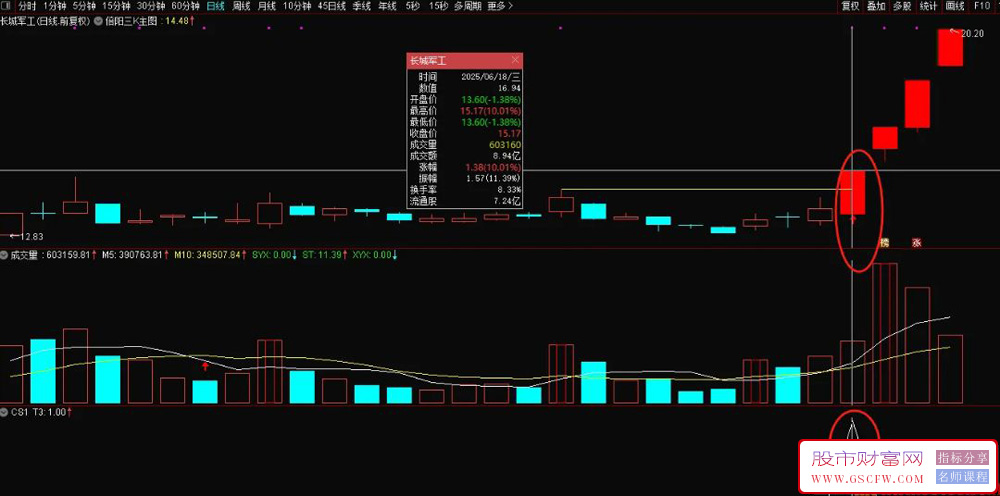Open the 统计 statistics tool
The height and width of the screenshot is (496, 1000).
point(928,6)
